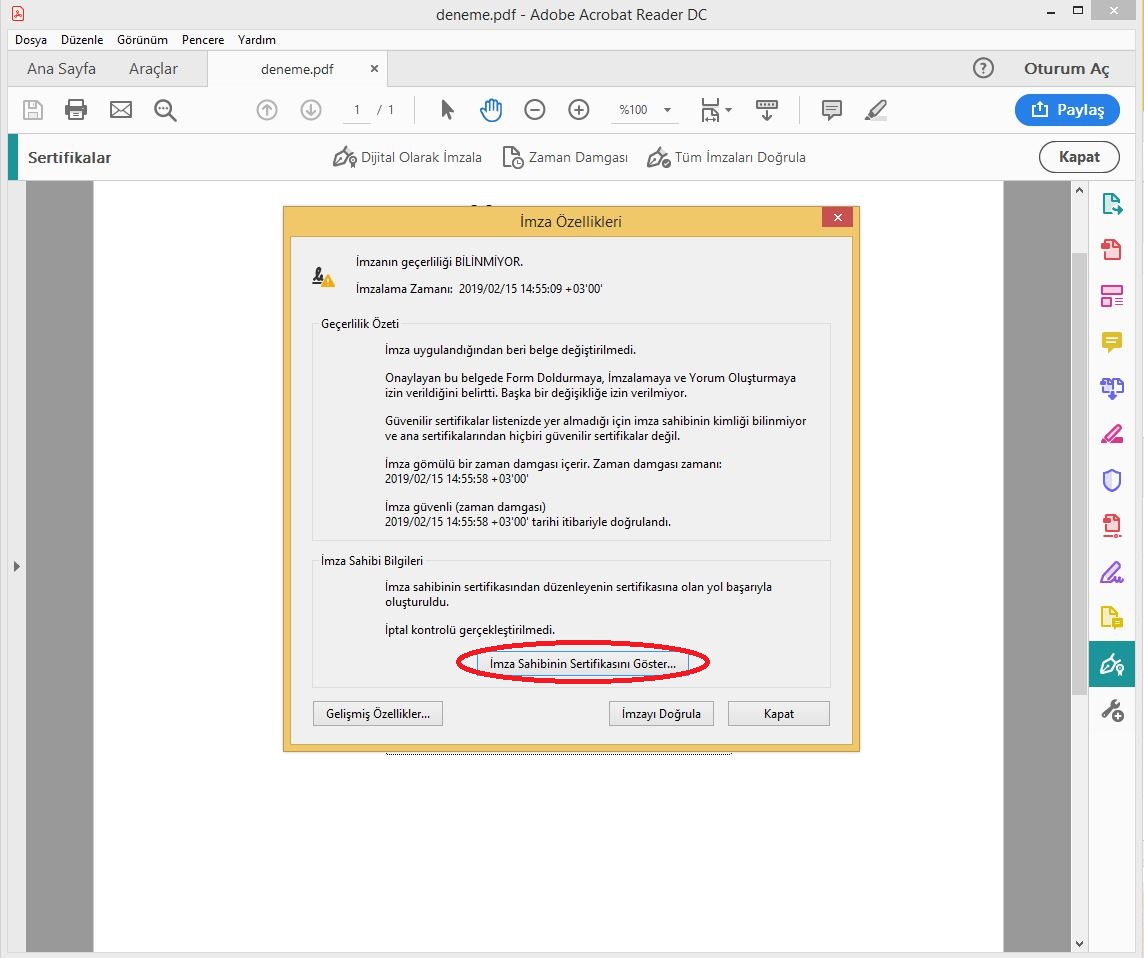Go to previous page arrow icon
Viewport: 1144px width, 958px height.
pyautogui.click(x=267, y=110)
